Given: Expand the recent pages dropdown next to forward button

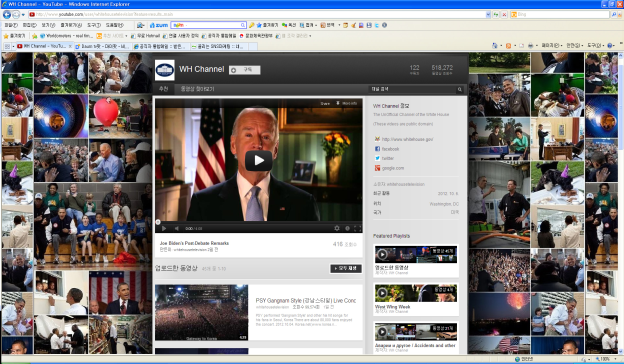Looking at the screenshot, I should (23, 15).
